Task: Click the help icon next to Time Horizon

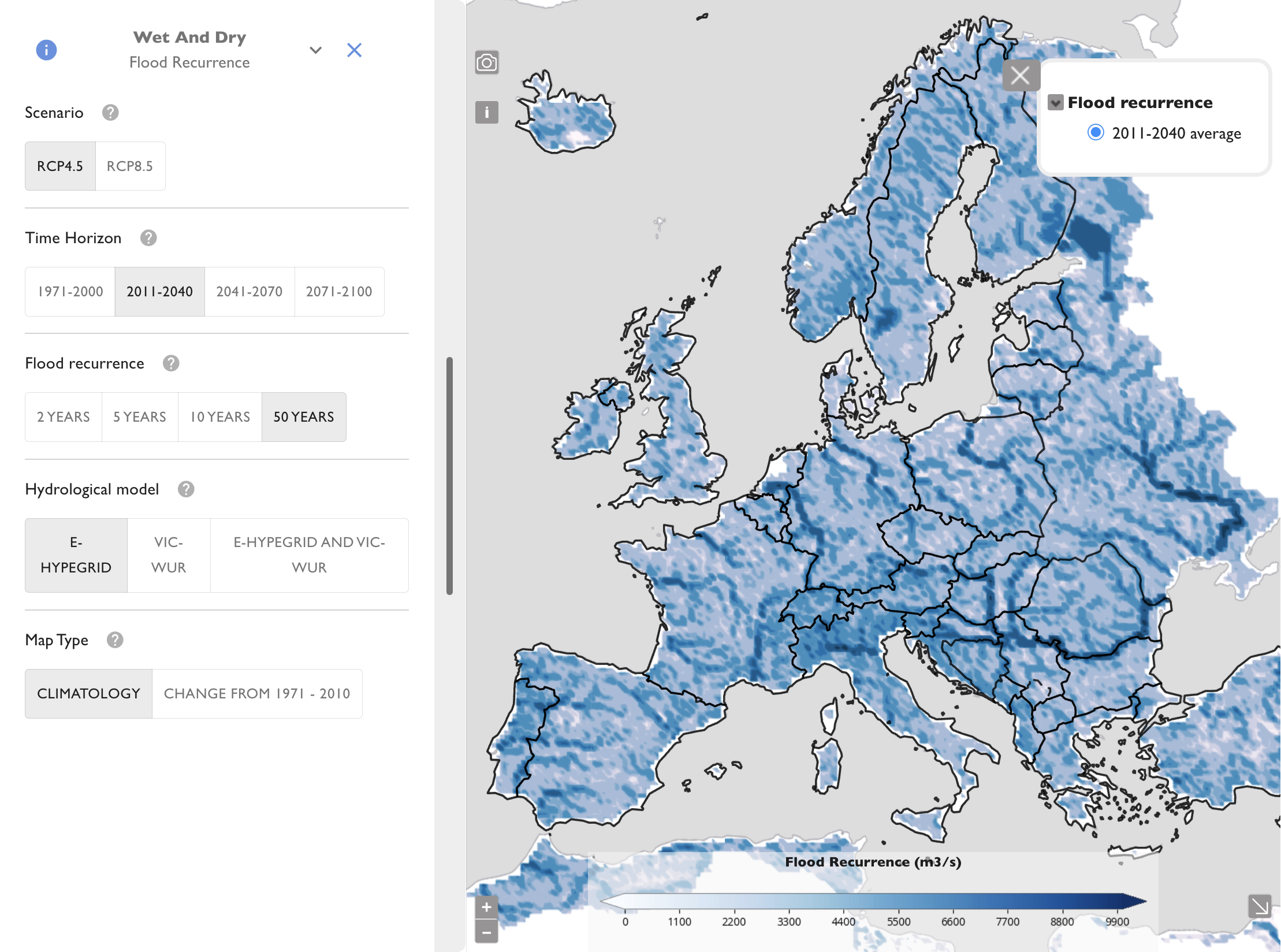Action: pyautogui.click(x=148, y=238)
